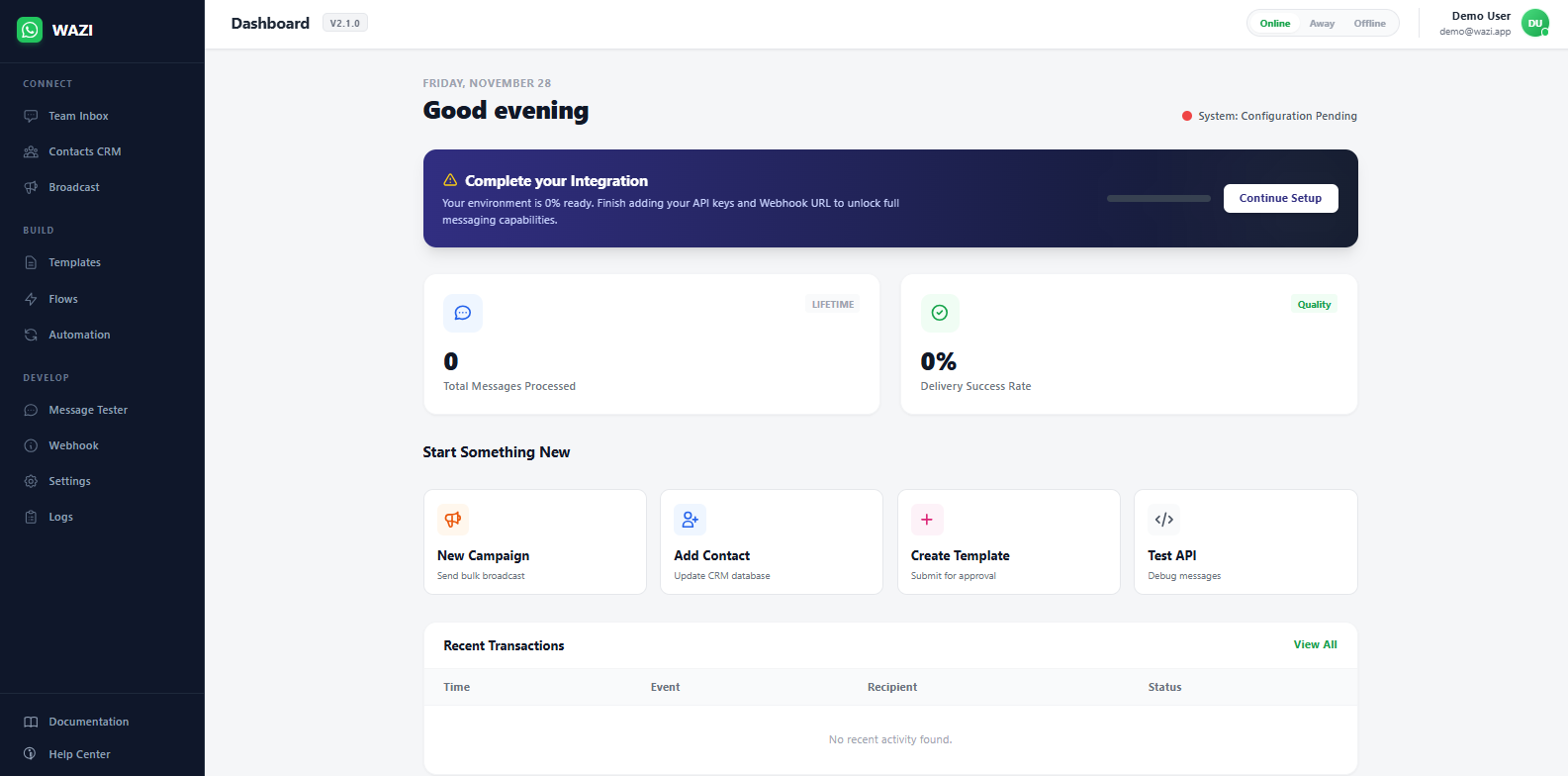Click the Flows lightning bolt icon
This screenshot has height=776, width=1568.
tap(31, 299)
